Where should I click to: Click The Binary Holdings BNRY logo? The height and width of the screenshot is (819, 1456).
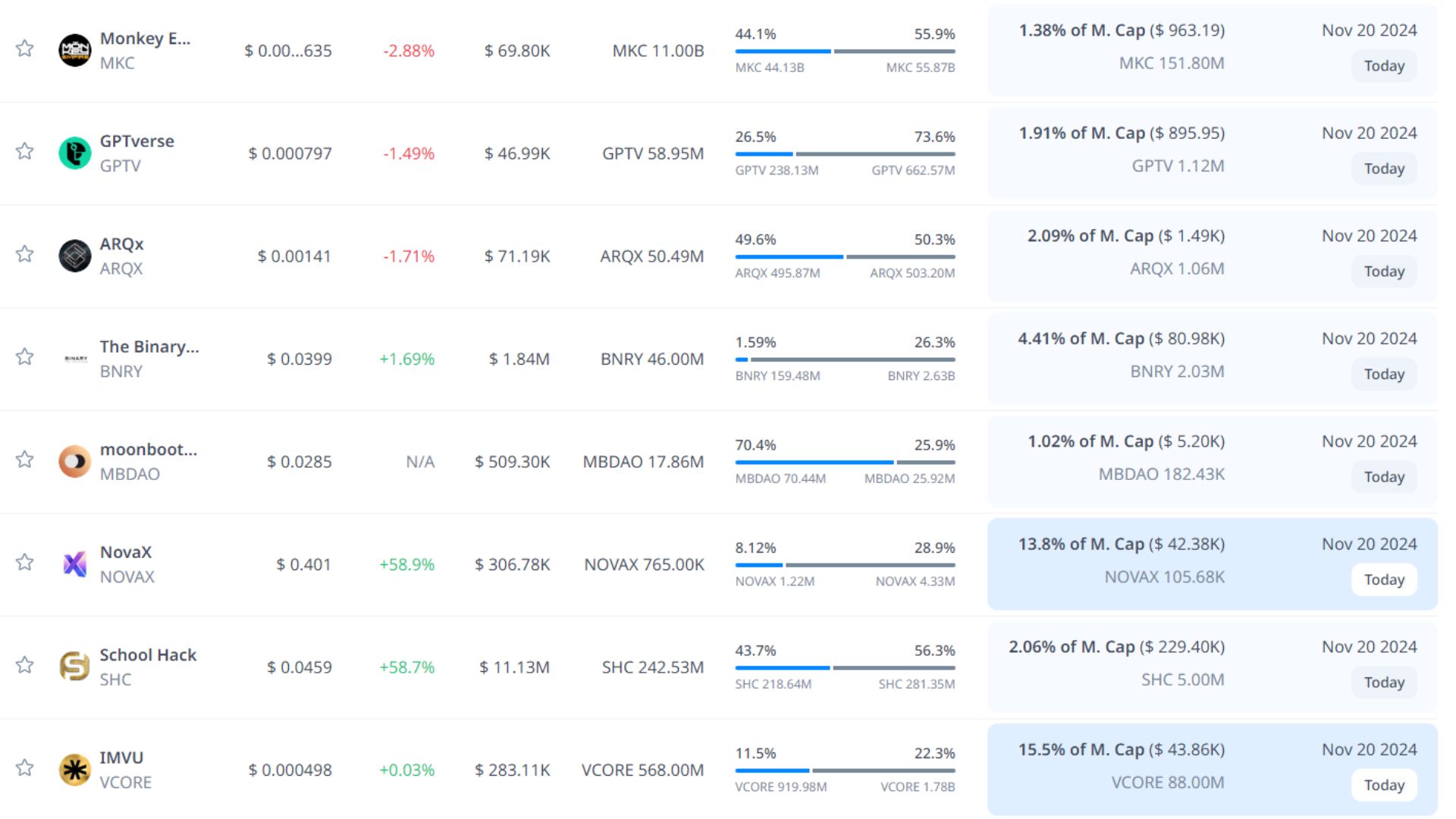point(74,359)
